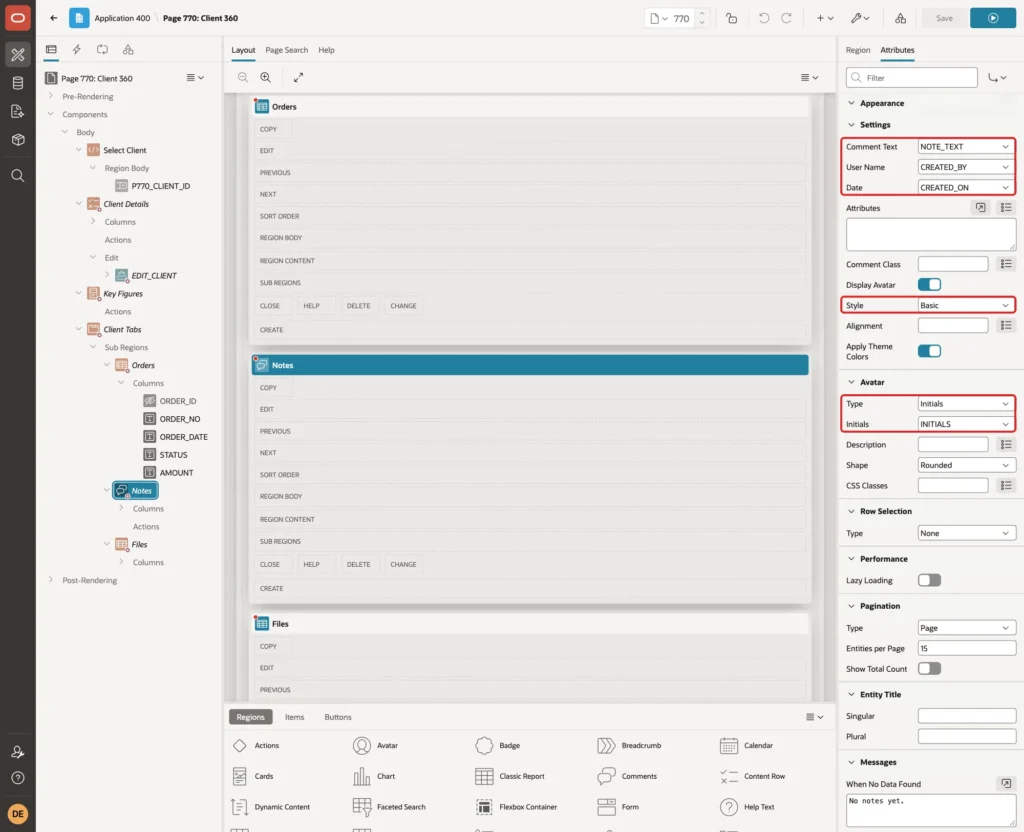Select the Notes region header in layout
Image resolution: width=1024 pixels, height=832 pixels.
[530, 365]
